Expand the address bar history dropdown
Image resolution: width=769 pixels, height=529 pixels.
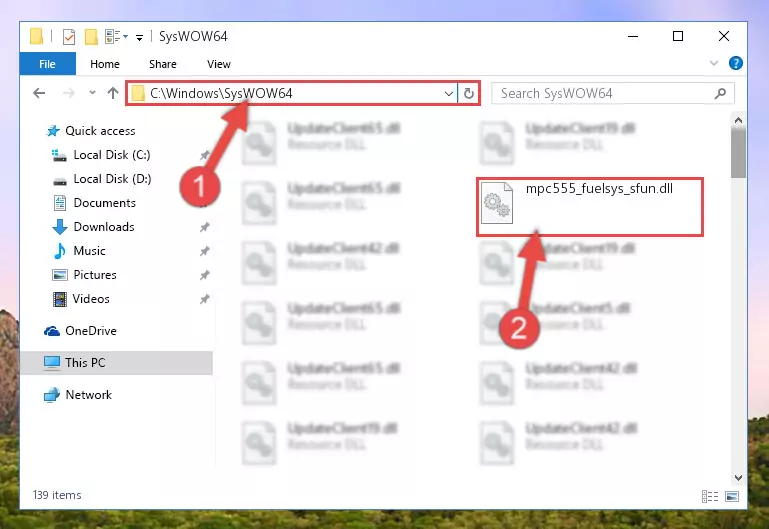pos(448,93)
